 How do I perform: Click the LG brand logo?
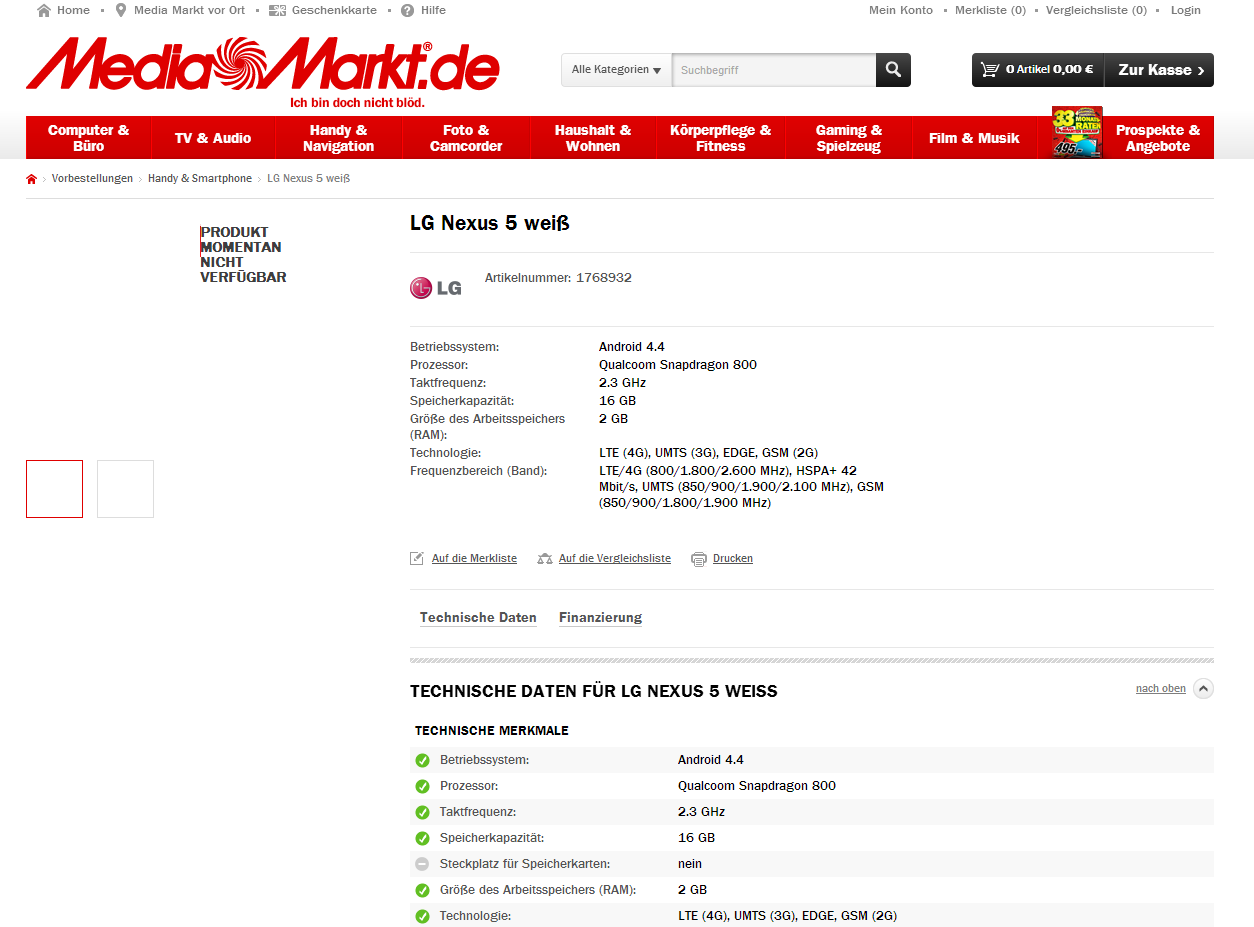tap(436, 288)
